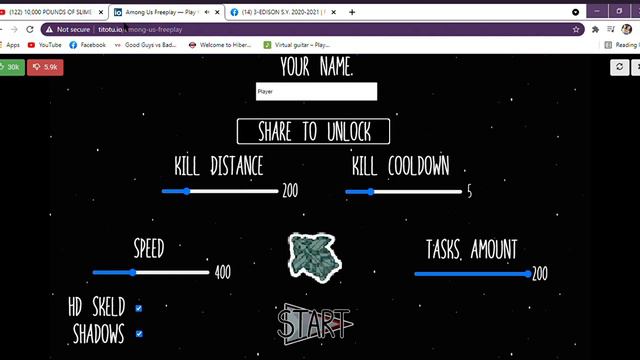640x360 pixels.
Task: Close the 3-EDISON Facebook tab
Action: (x=333, y=12)
